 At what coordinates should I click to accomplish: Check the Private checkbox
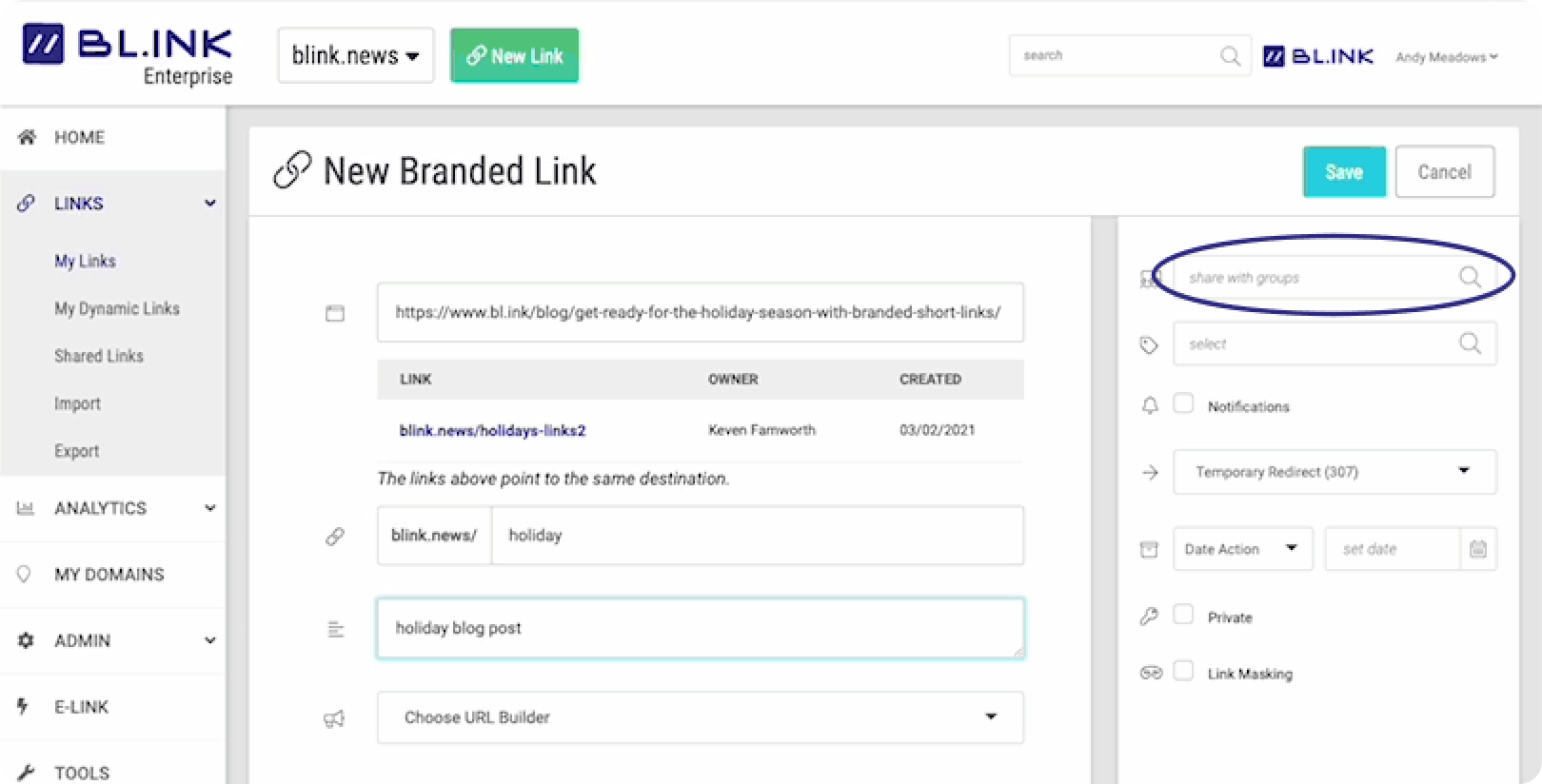1183,615
